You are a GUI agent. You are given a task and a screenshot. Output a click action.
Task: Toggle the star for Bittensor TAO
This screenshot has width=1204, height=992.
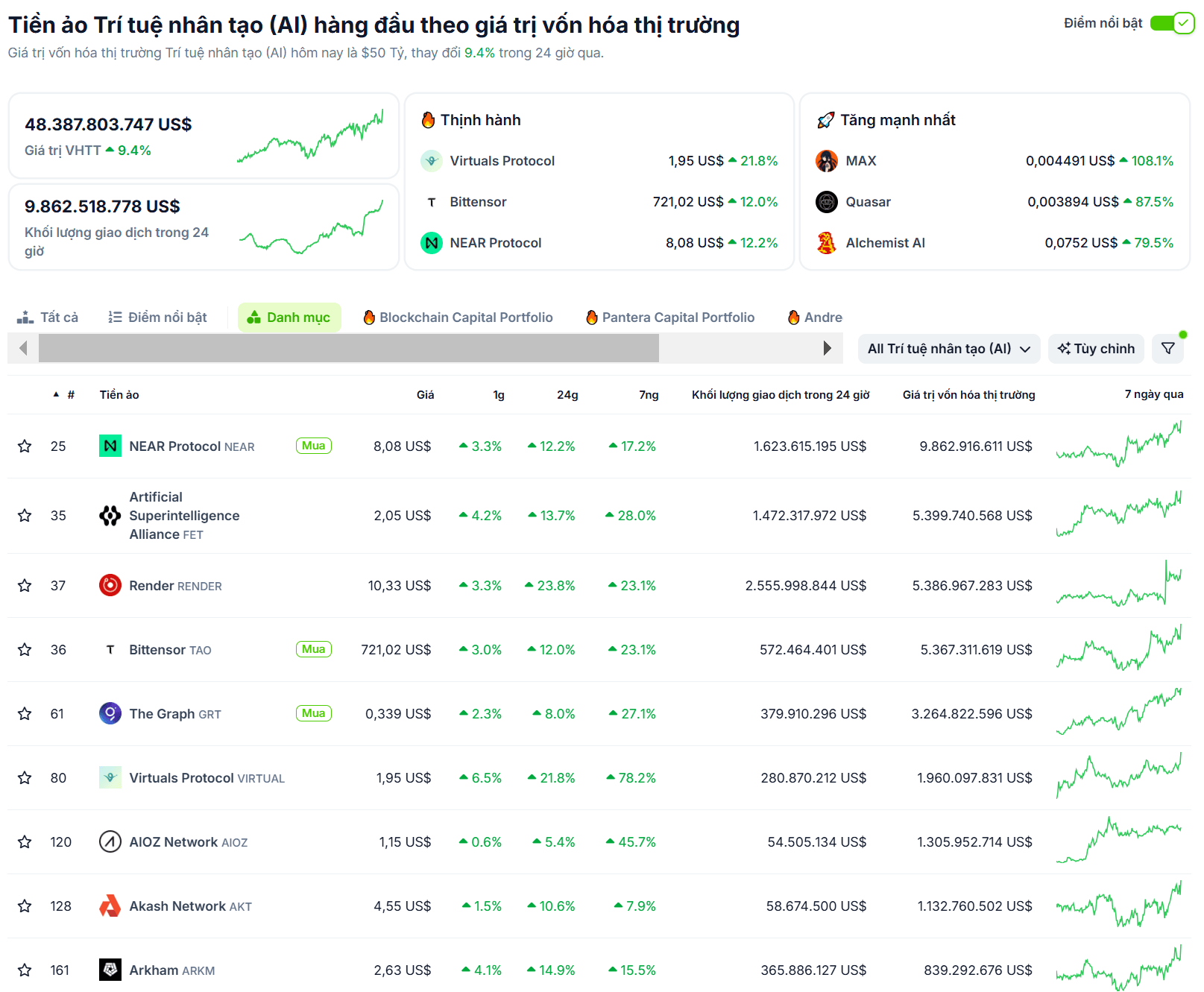click(25, 649)
